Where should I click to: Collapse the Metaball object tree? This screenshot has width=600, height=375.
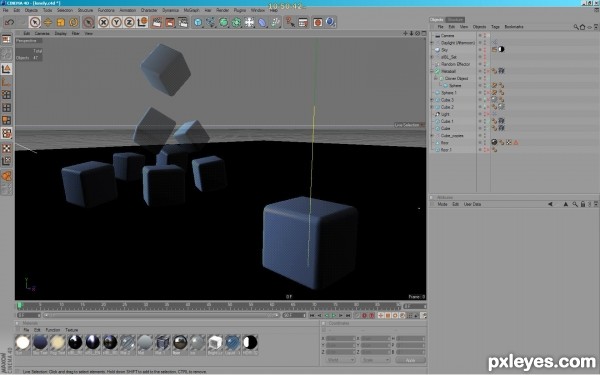(432, 71)
